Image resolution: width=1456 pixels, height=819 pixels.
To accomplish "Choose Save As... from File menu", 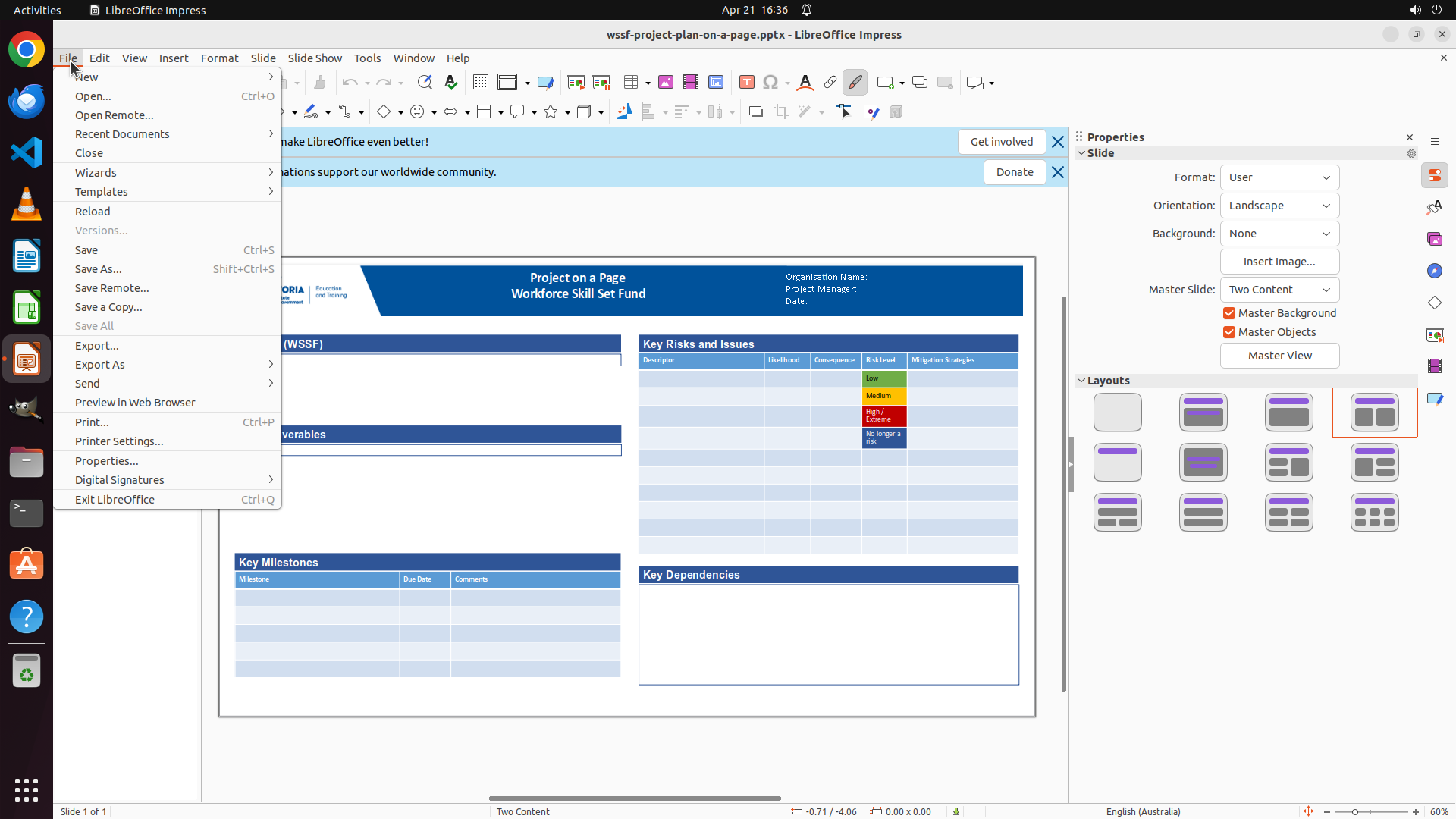I will coord(98,269).
